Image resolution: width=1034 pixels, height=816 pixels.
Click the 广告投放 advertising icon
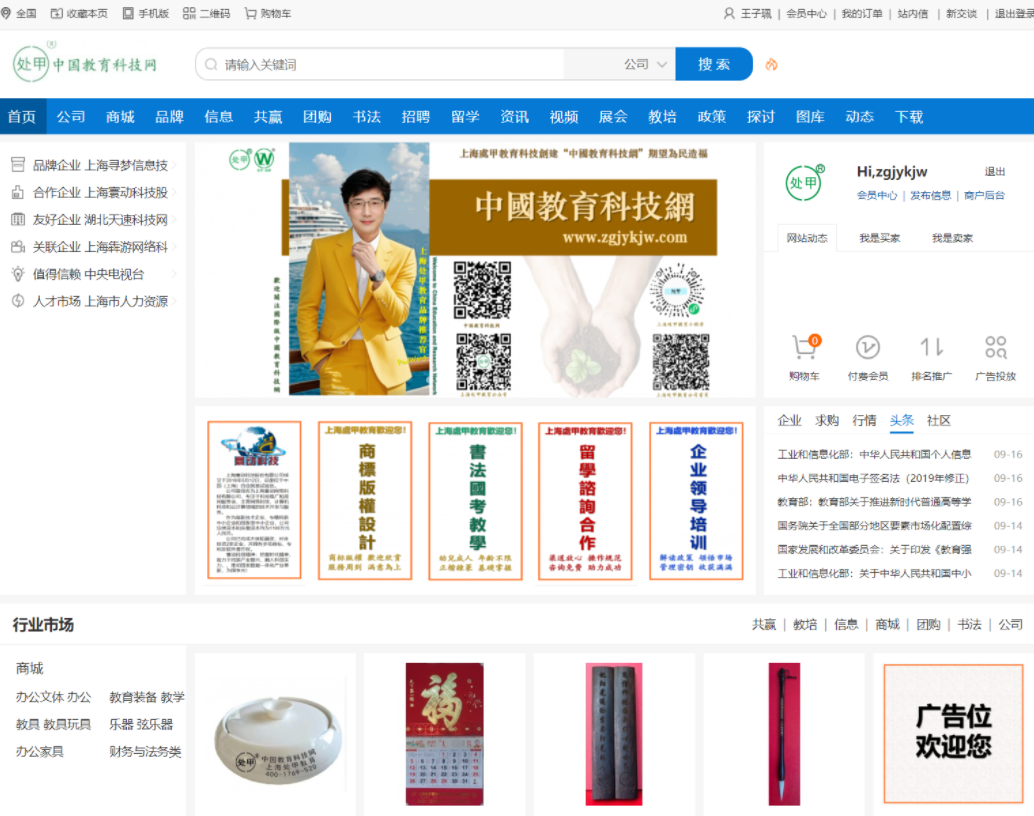tap(996, 347)
